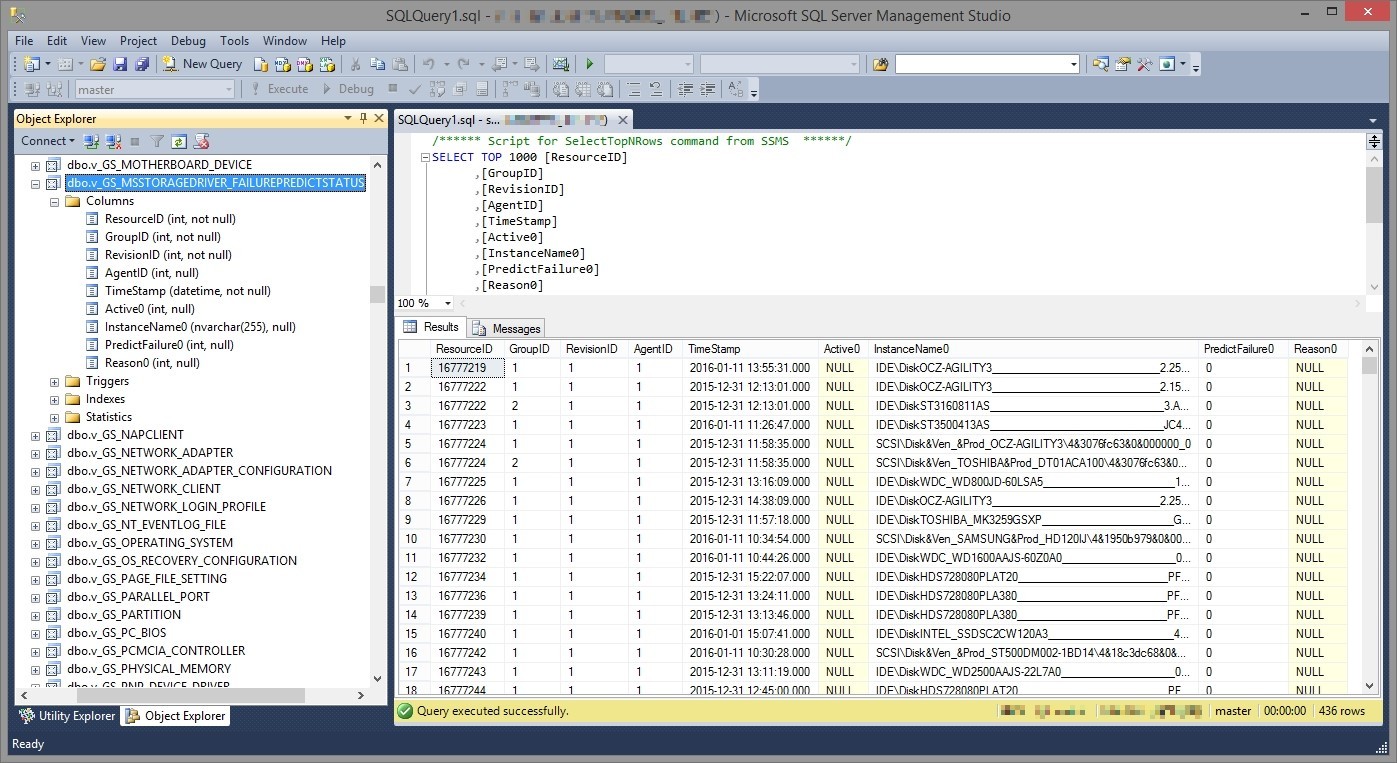Switch to the Messages tab
The height and width of the screenshot is (763, 1397).
(507, 328)
